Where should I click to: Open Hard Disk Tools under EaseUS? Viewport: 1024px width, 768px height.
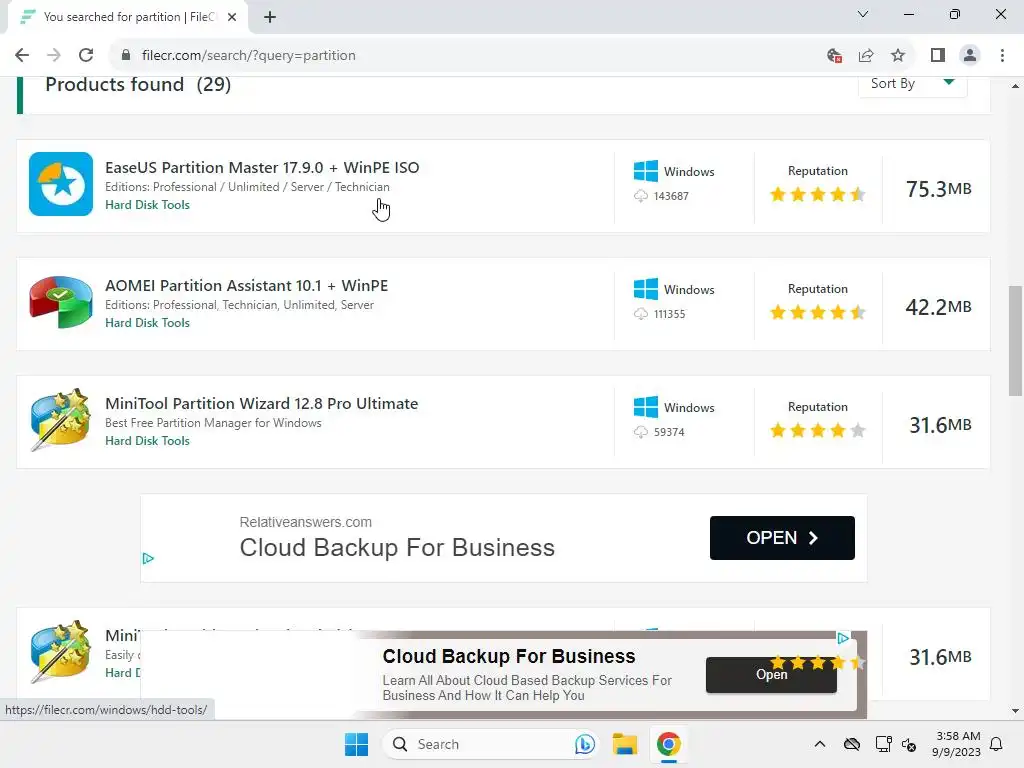pos(148,205)
